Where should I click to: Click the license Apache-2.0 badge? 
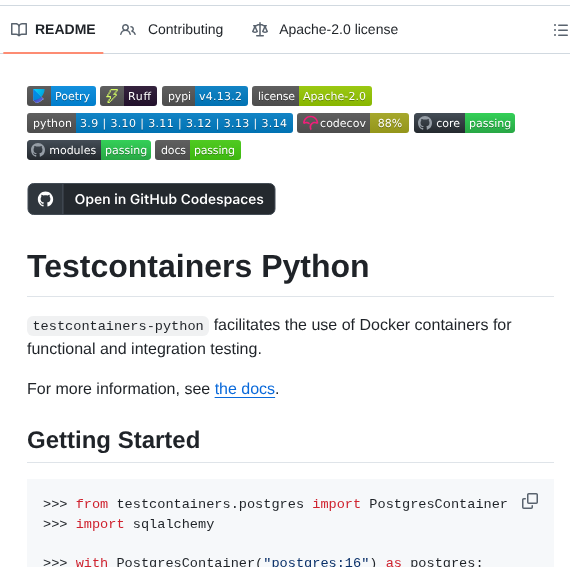click(x=312, y=96)
